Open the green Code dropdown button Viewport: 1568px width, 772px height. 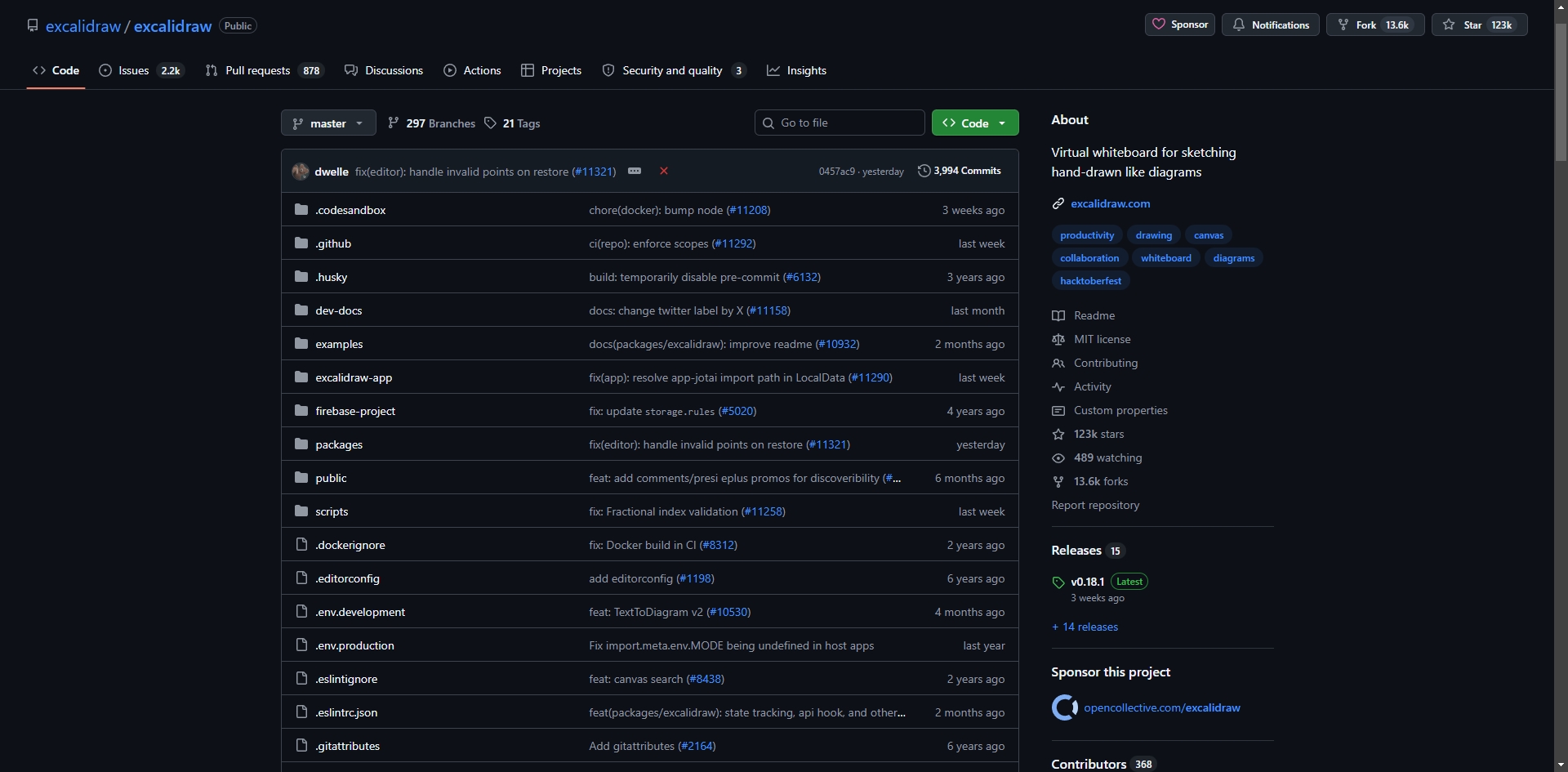pos(975,123)
